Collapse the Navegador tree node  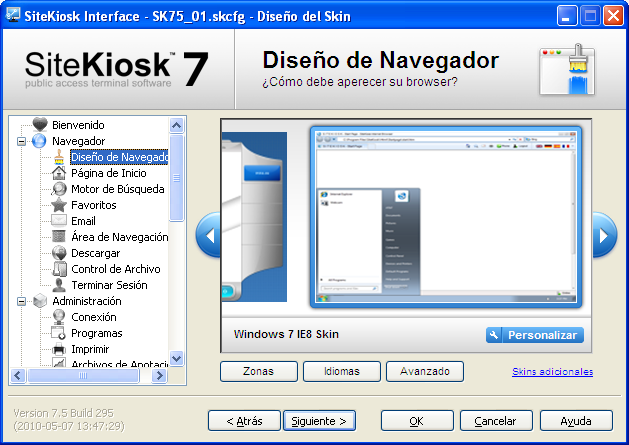pyautogui.click(x=22, y=141)
